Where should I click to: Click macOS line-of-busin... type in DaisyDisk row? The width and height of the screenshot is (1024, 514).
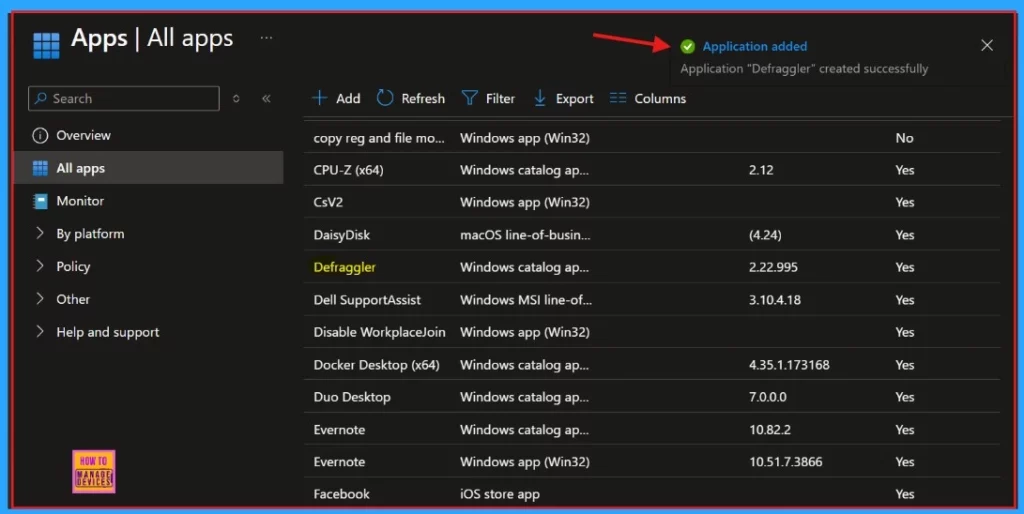tap(525, 235)
